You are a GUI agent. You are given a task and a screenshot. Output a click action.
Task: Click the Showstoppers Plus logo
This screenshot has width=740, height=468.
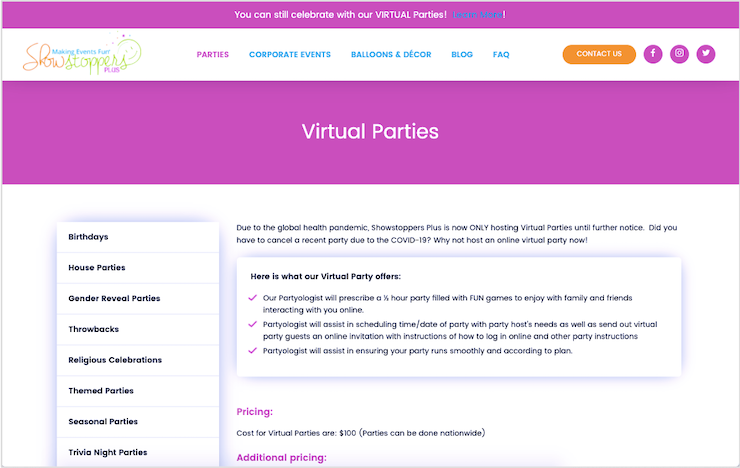(x=82, y=54)
